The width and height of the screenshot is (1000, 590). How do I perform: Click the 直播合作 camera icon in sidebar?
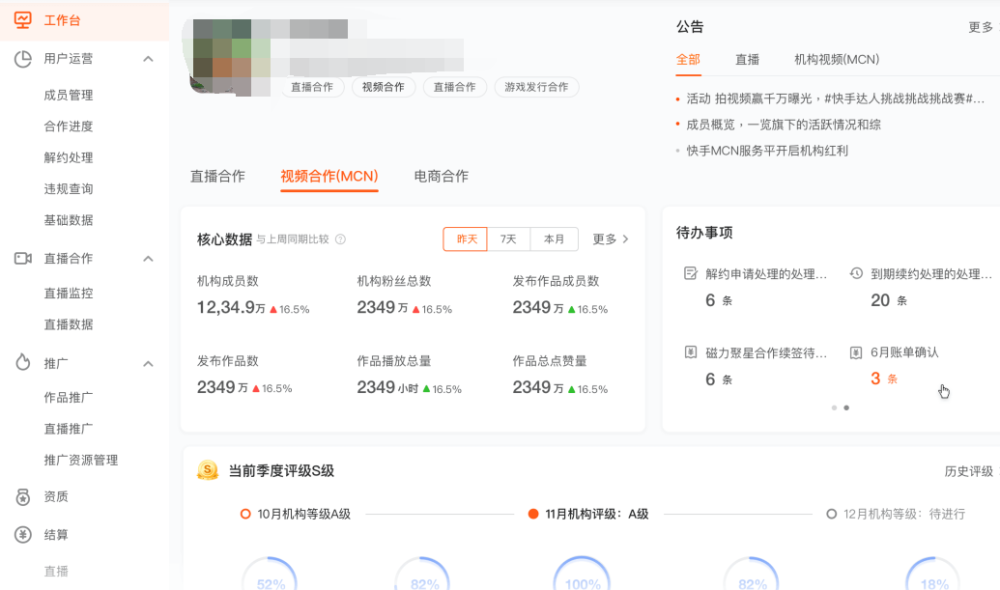[23, 258]
